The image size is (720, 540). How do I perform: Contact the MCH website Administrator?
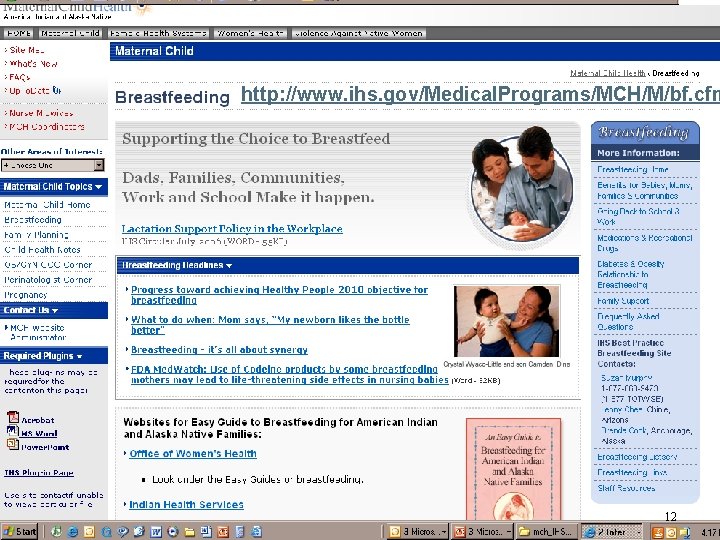click(x=37, y=332)
